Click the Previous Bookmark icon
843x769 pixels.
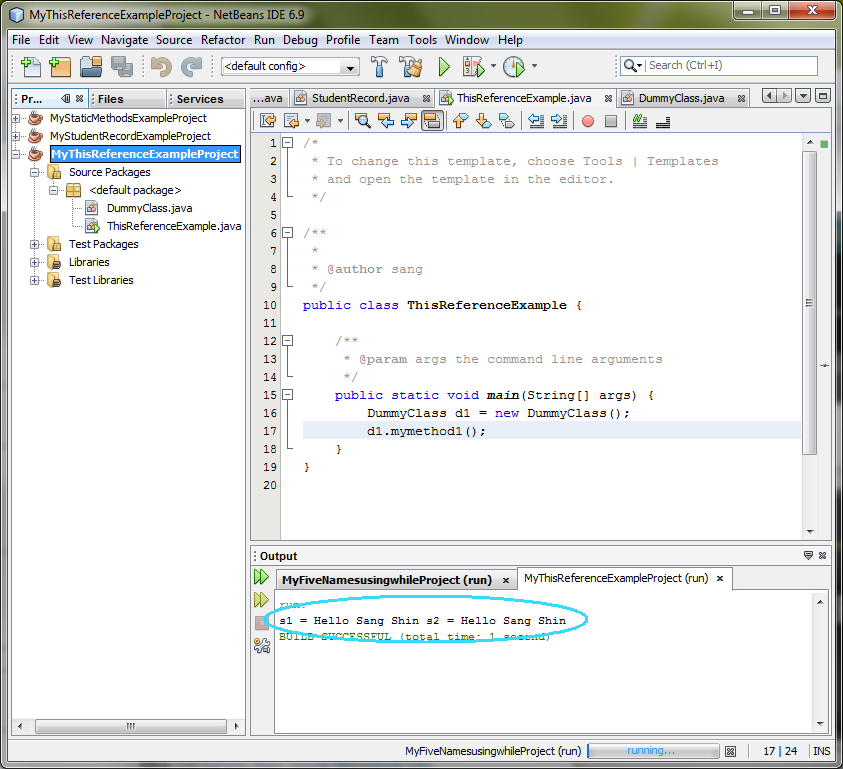[x=460, y=121]
